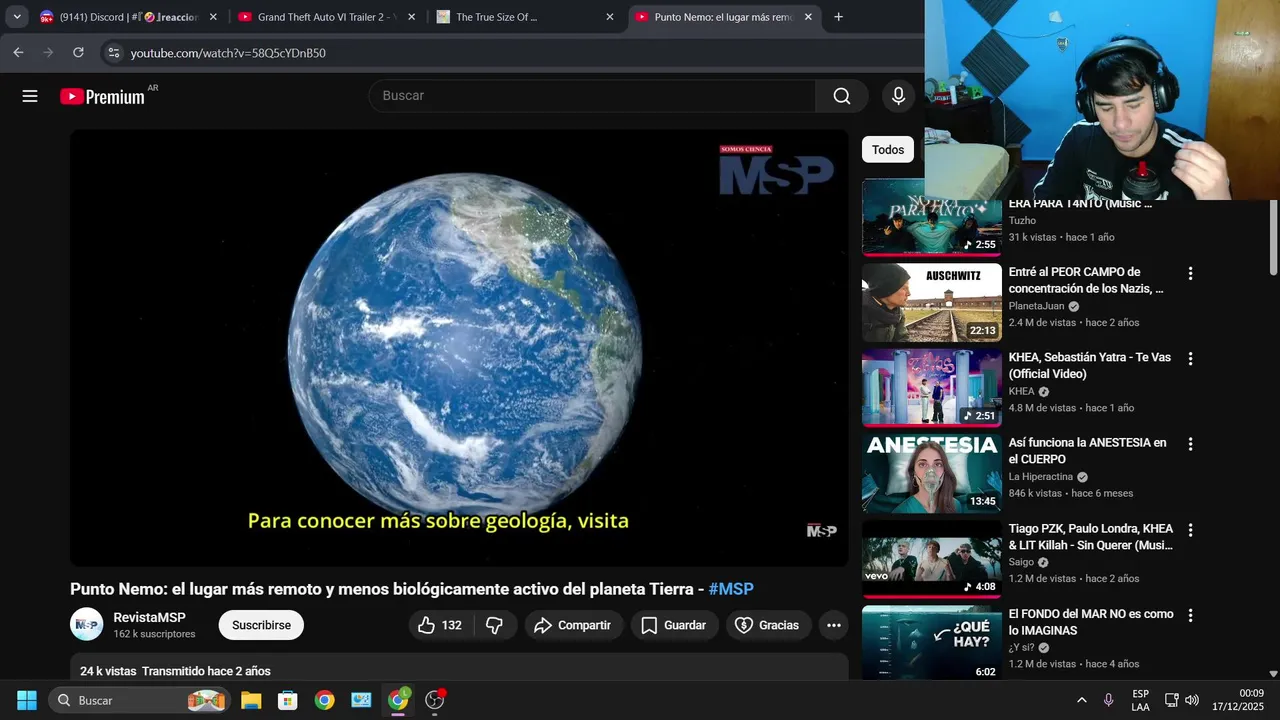Open the network display tray icon

(1171, 700)
